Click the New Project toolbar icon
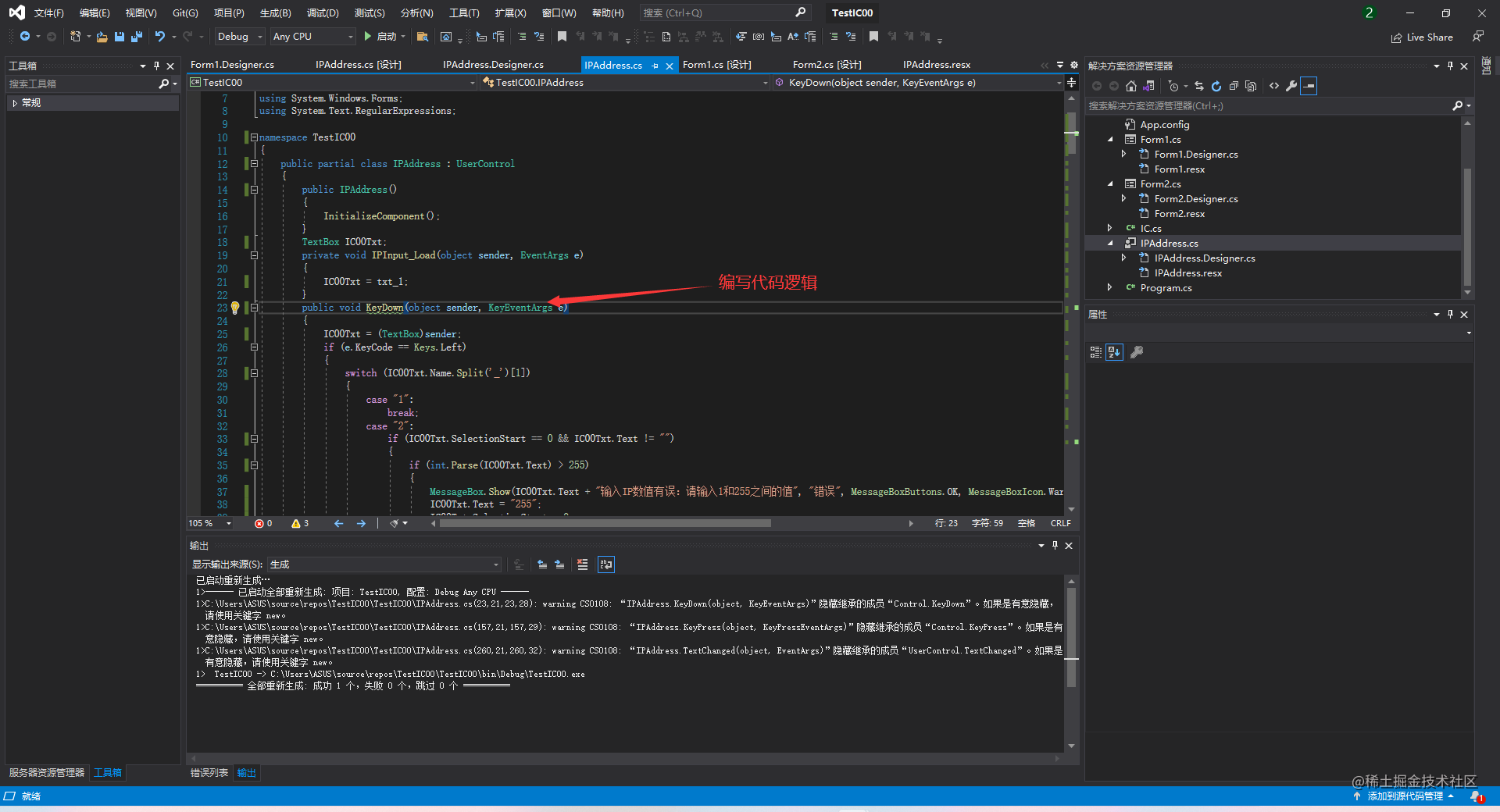Viewport: 1500px width, 812px height. [x=75, y=37]
